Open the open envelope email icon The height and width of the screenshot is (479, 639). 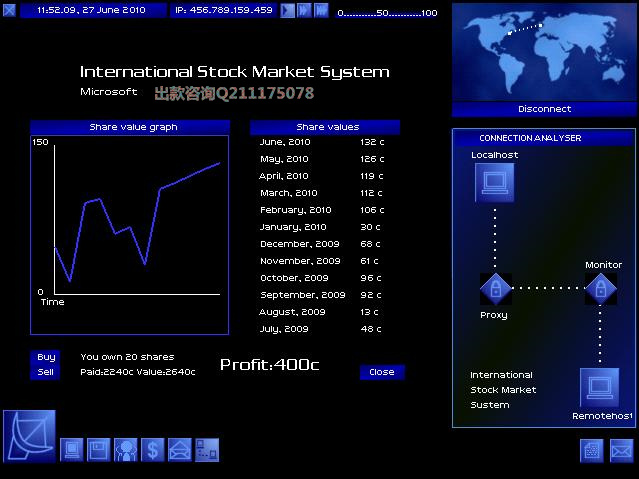[x=180, y=450]
